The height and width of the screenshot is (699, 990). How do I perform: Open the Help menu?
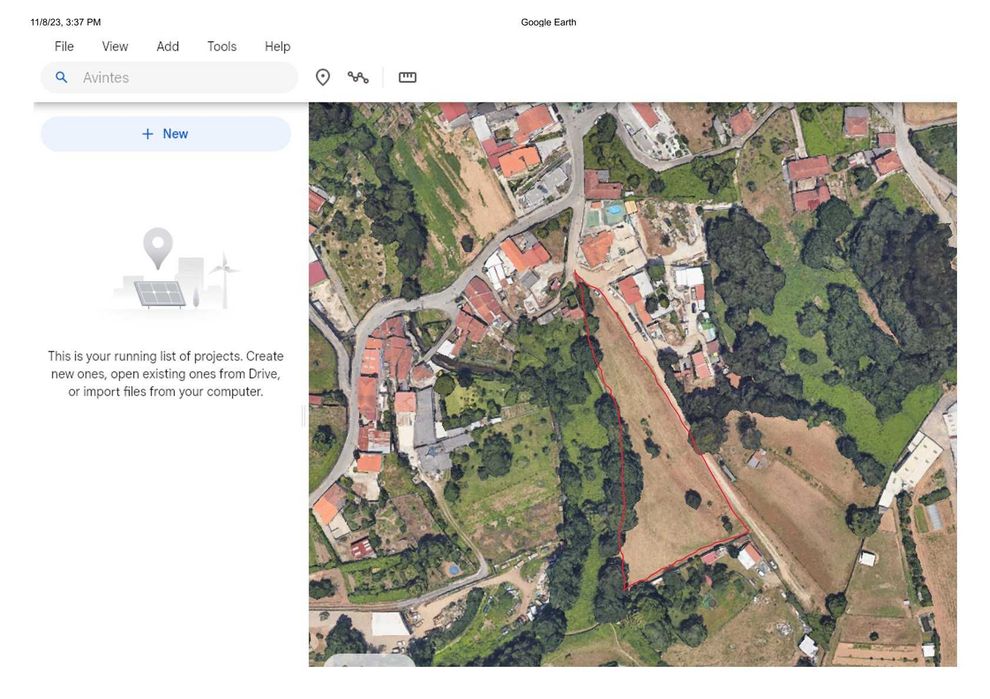pyautogui.click(x=277, y=47)
